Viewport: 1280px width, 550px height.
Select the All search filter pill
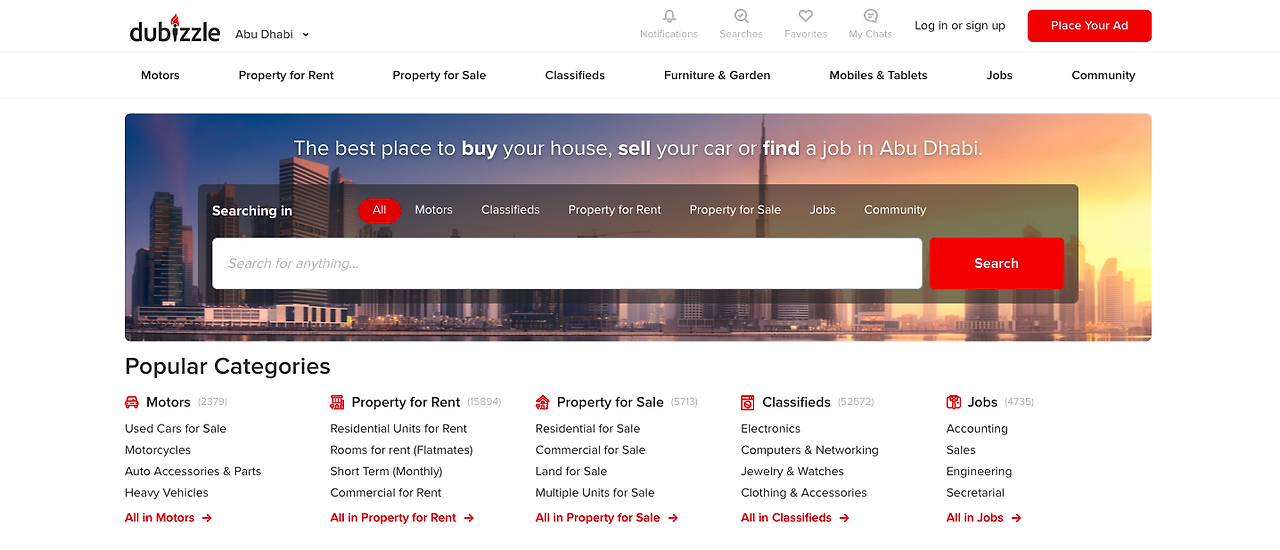[x=379, y=210]
